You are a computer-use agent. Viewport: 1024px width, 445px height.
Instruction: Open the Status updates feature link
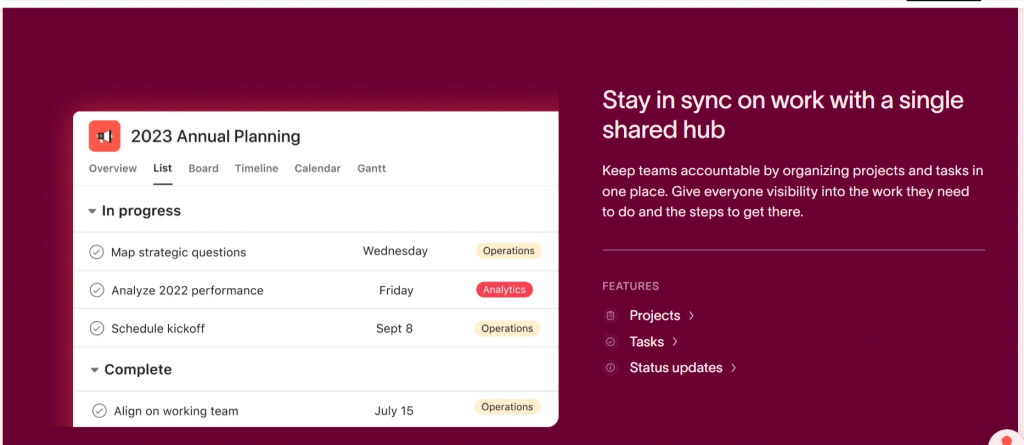pyautogui.click(x=676, y=368)
